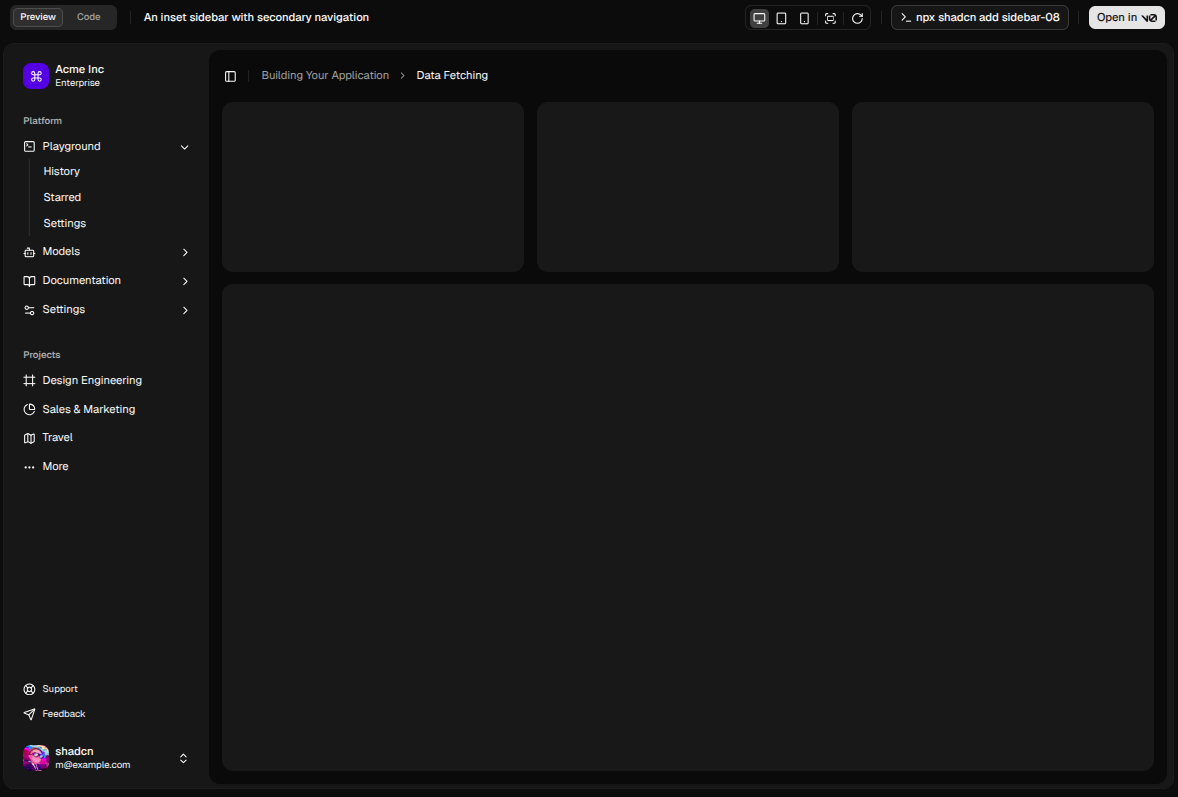
Task: Select the Preview tab
Action: [x=38, y=17]
